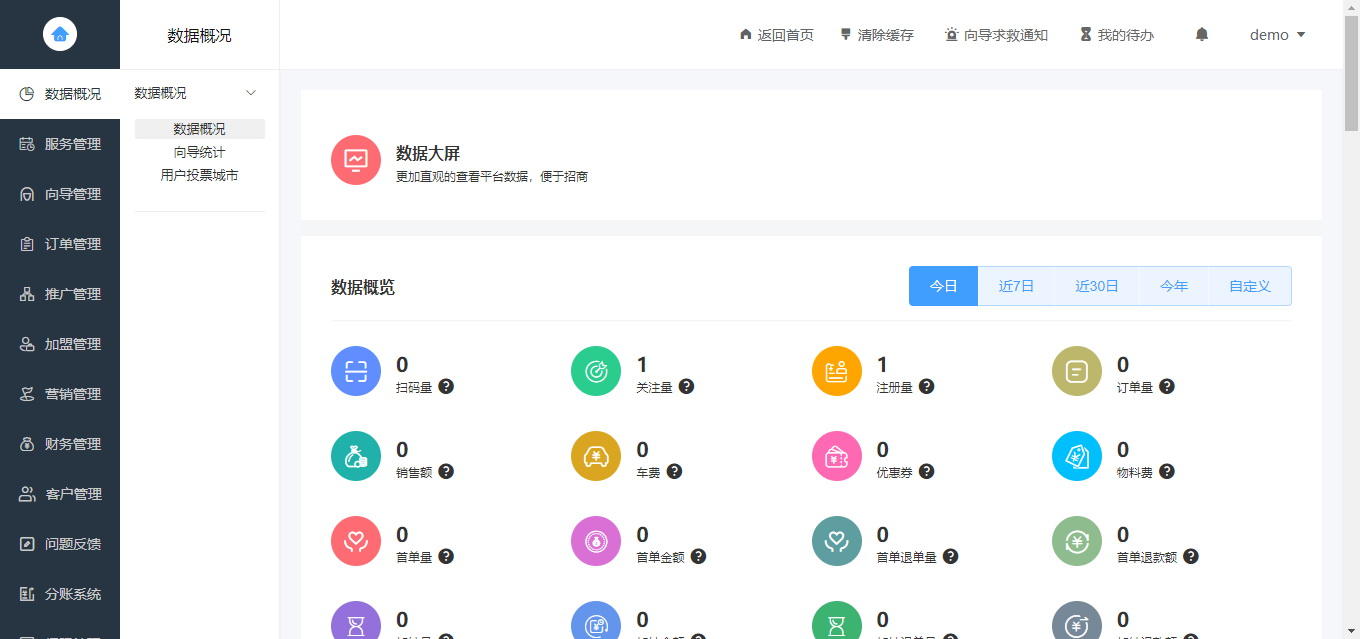Click 清除缓存 in the top bar
This screenshot has width=1360, height=639.
[x=877, y=35]
